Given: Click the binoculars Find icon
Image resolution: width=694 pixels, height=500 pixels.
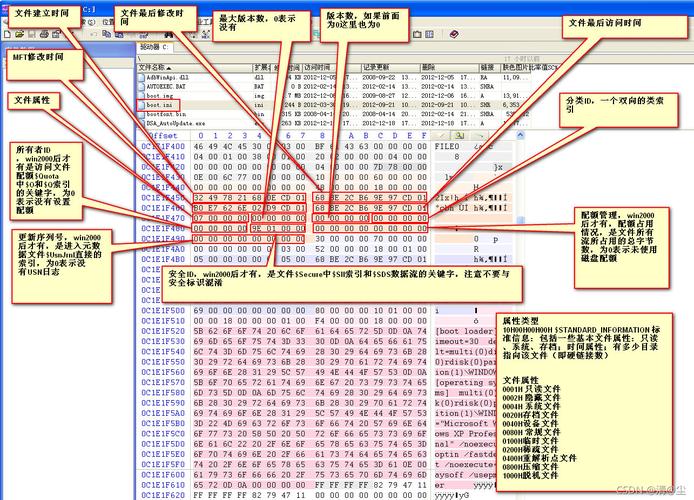Looking at the screenshot, I should coord(169,34).
